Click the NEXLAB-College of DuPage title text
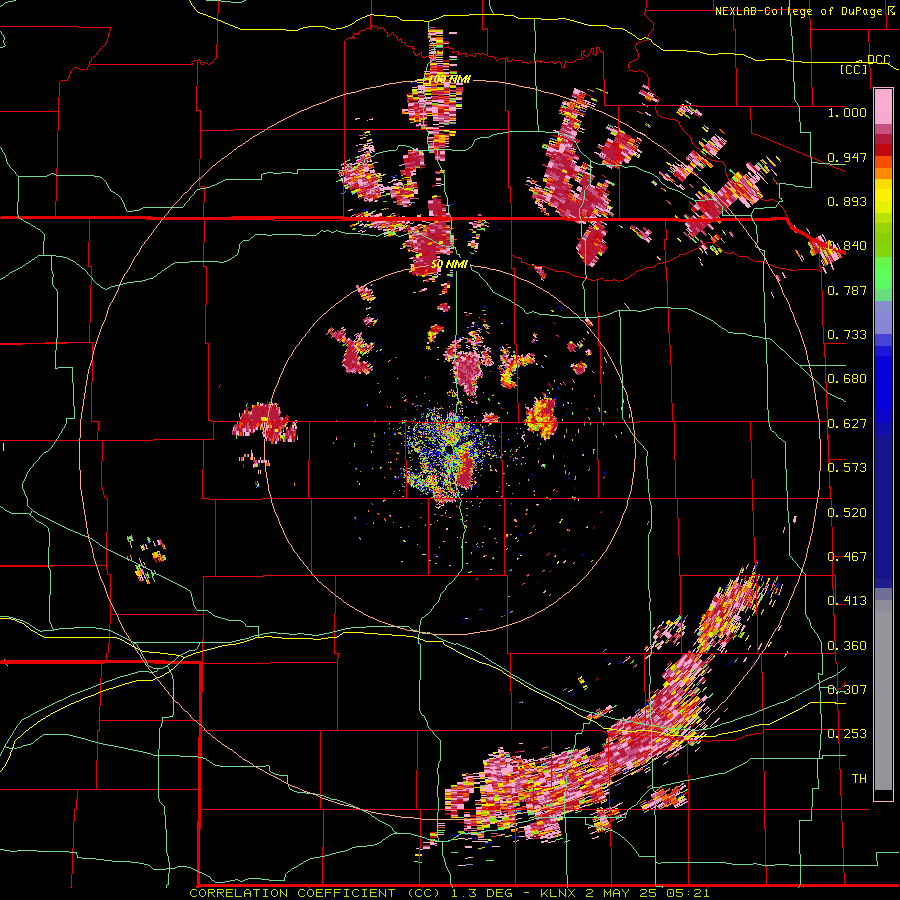This screenshot has width=900, height=900. [x=797, y=11]
